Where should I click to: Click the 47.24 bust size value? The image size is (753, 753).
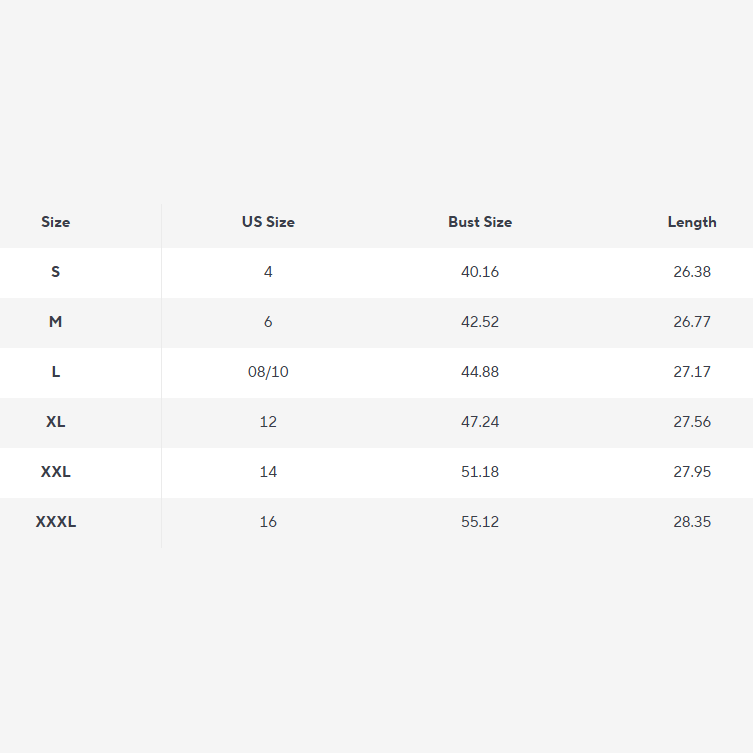tap(480, 422)
